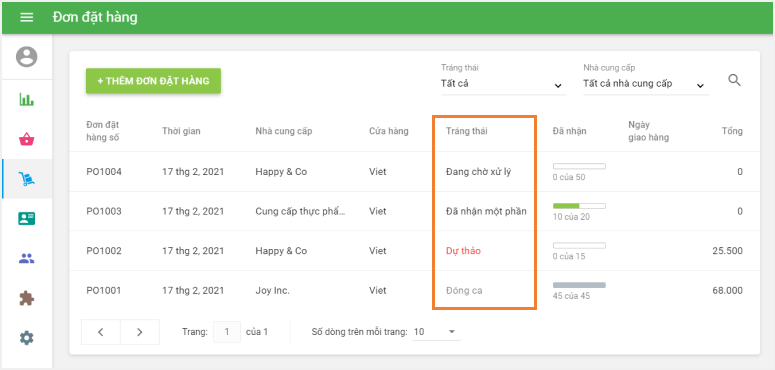
Task: Expand the Trạng thái filter dropdown
Action: (x=503, y=84)
